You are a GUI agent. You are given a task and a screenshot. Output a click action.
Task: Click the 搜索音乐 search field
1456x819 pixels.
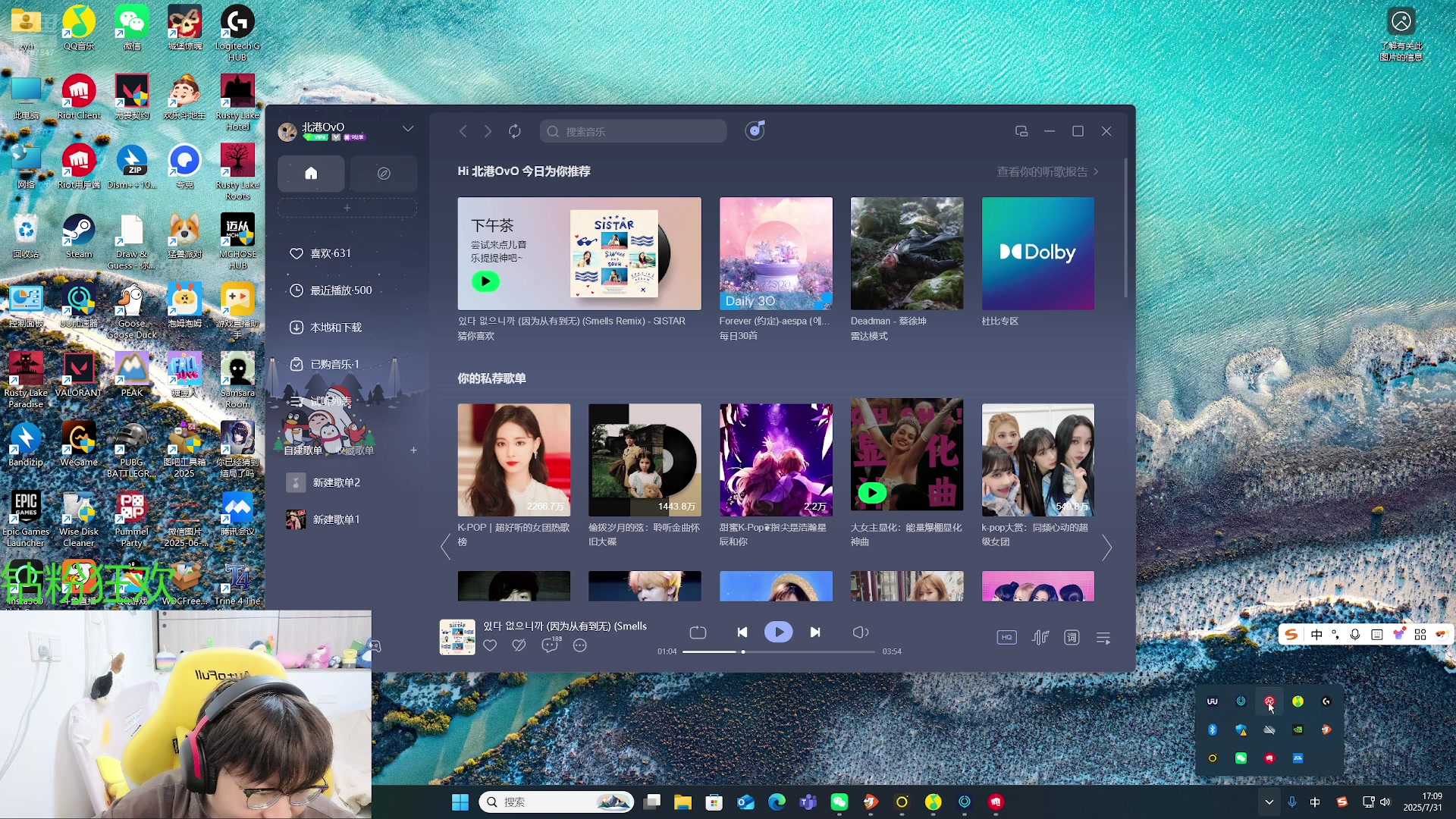633,131
